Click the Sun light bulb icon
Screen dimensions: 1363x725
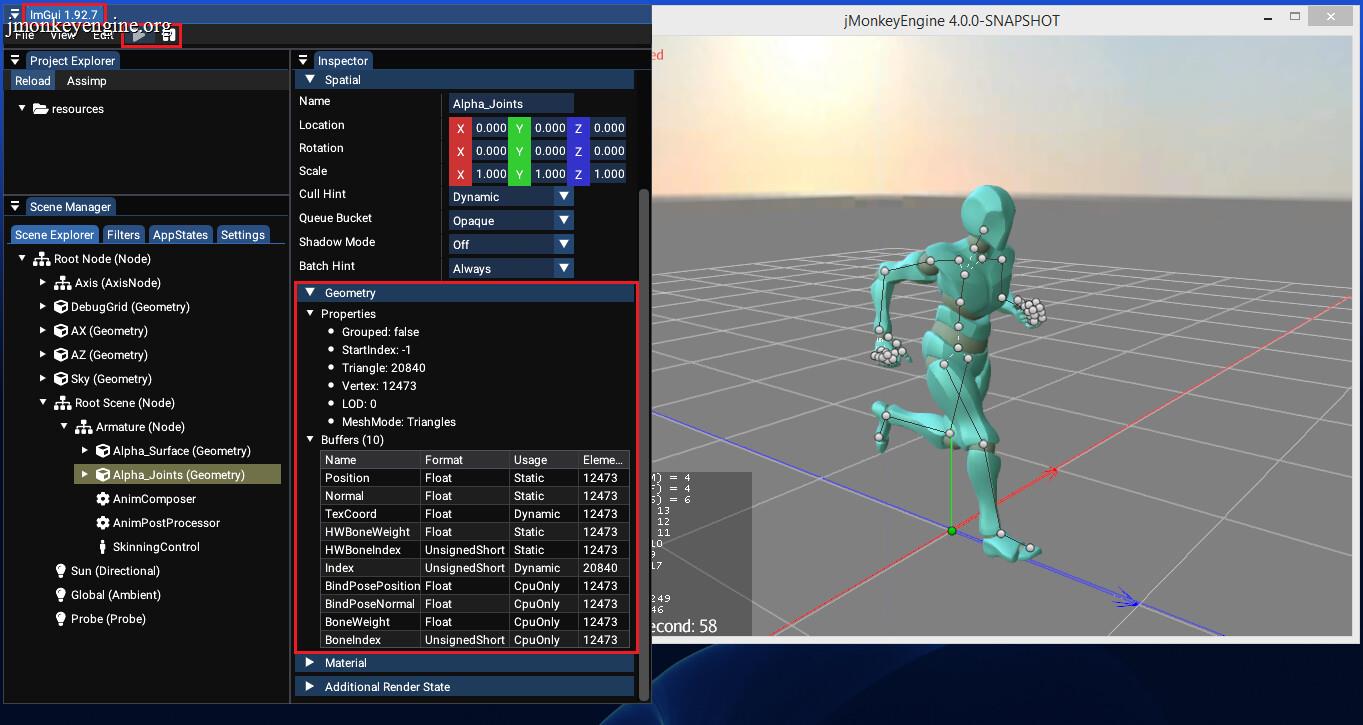(61, 571)
